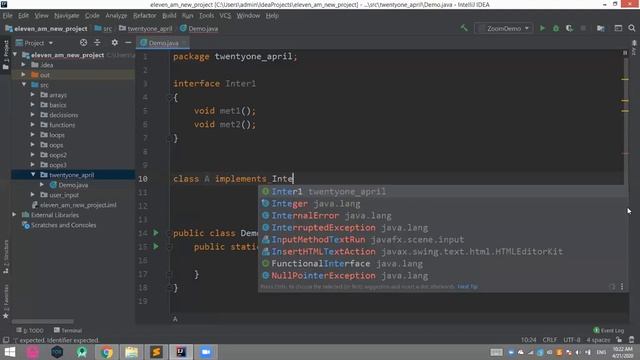Select the Demo.java editor tab

coord(163,42)
